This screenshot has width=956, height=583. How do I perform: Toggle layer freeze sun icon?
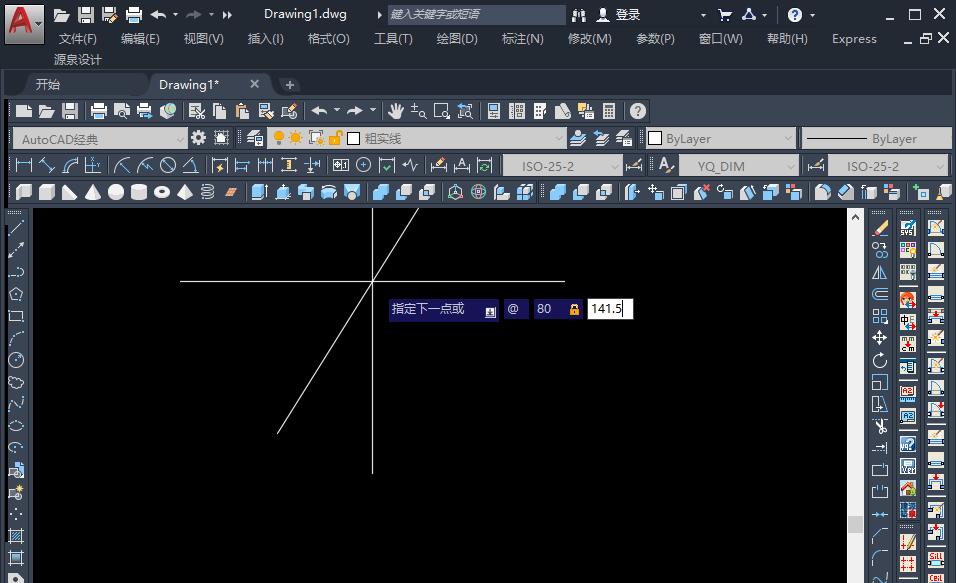(x=296, y=138)
